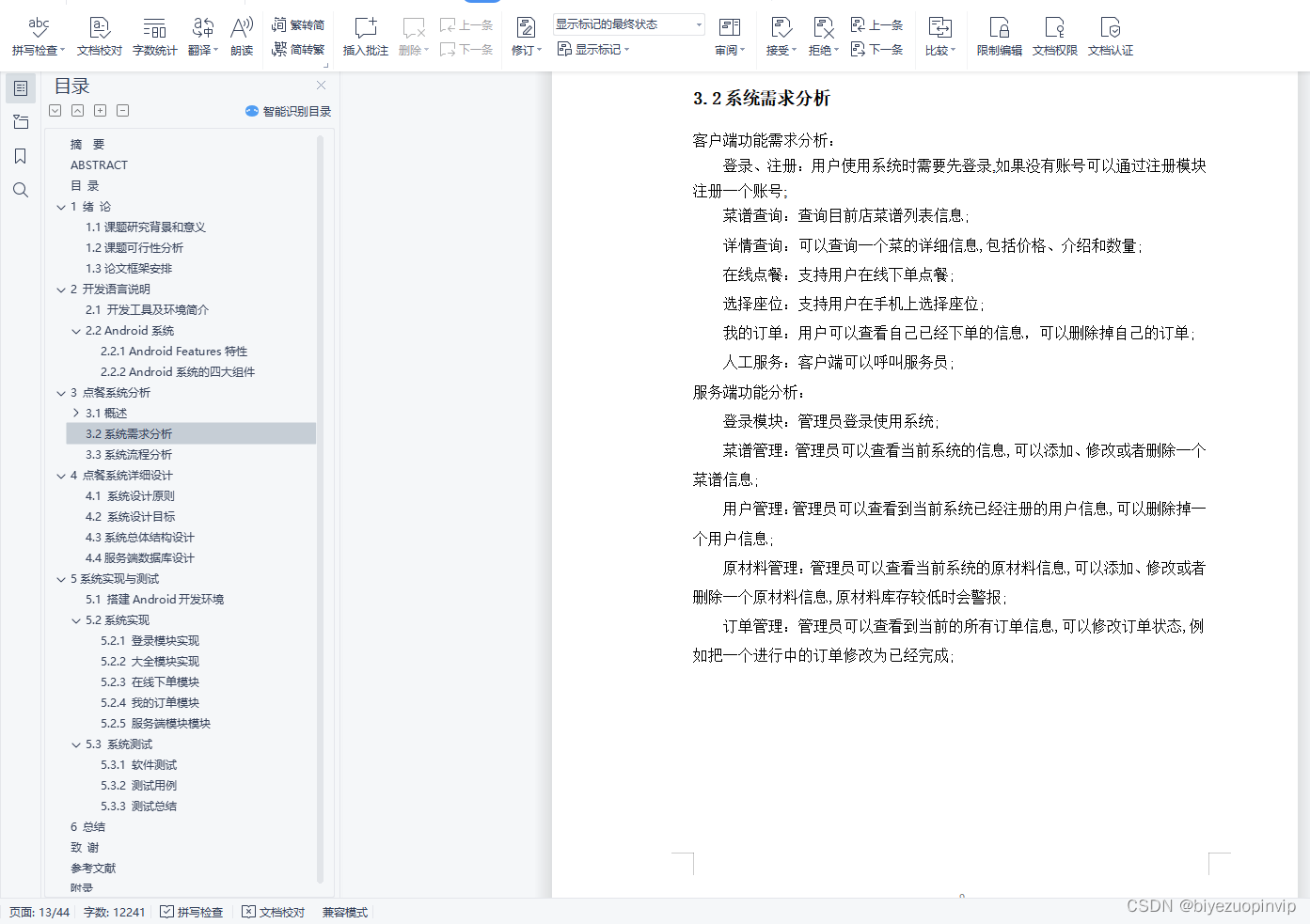The width and height of the screenshot is (1310, 924).
Task: Click the expand-all icon in the outline header
Action: point(55,111)
